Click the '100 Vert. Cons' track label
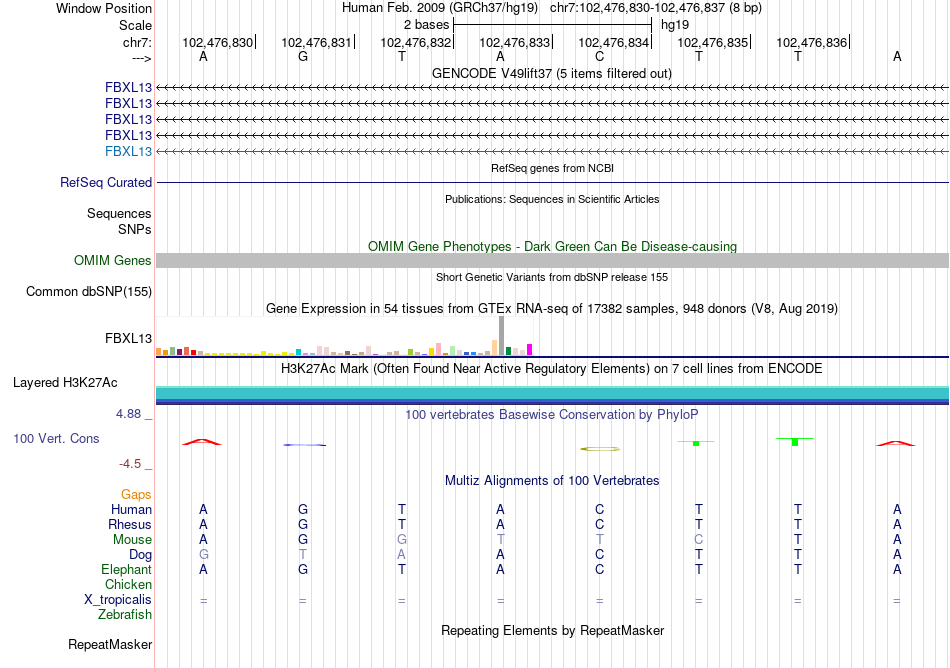 (x=56, y=438)
